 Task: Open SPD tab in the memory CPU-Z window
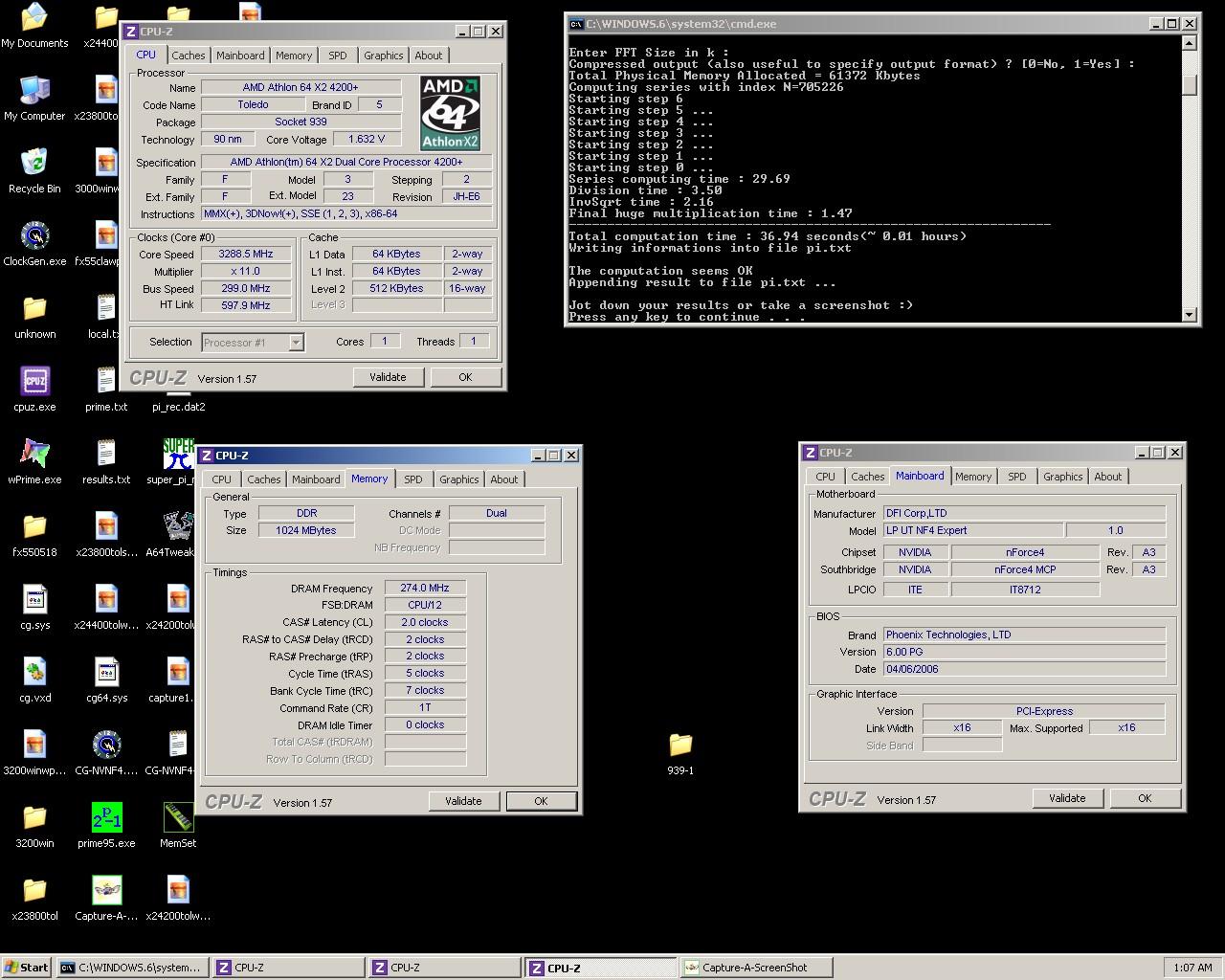(412, 479)
